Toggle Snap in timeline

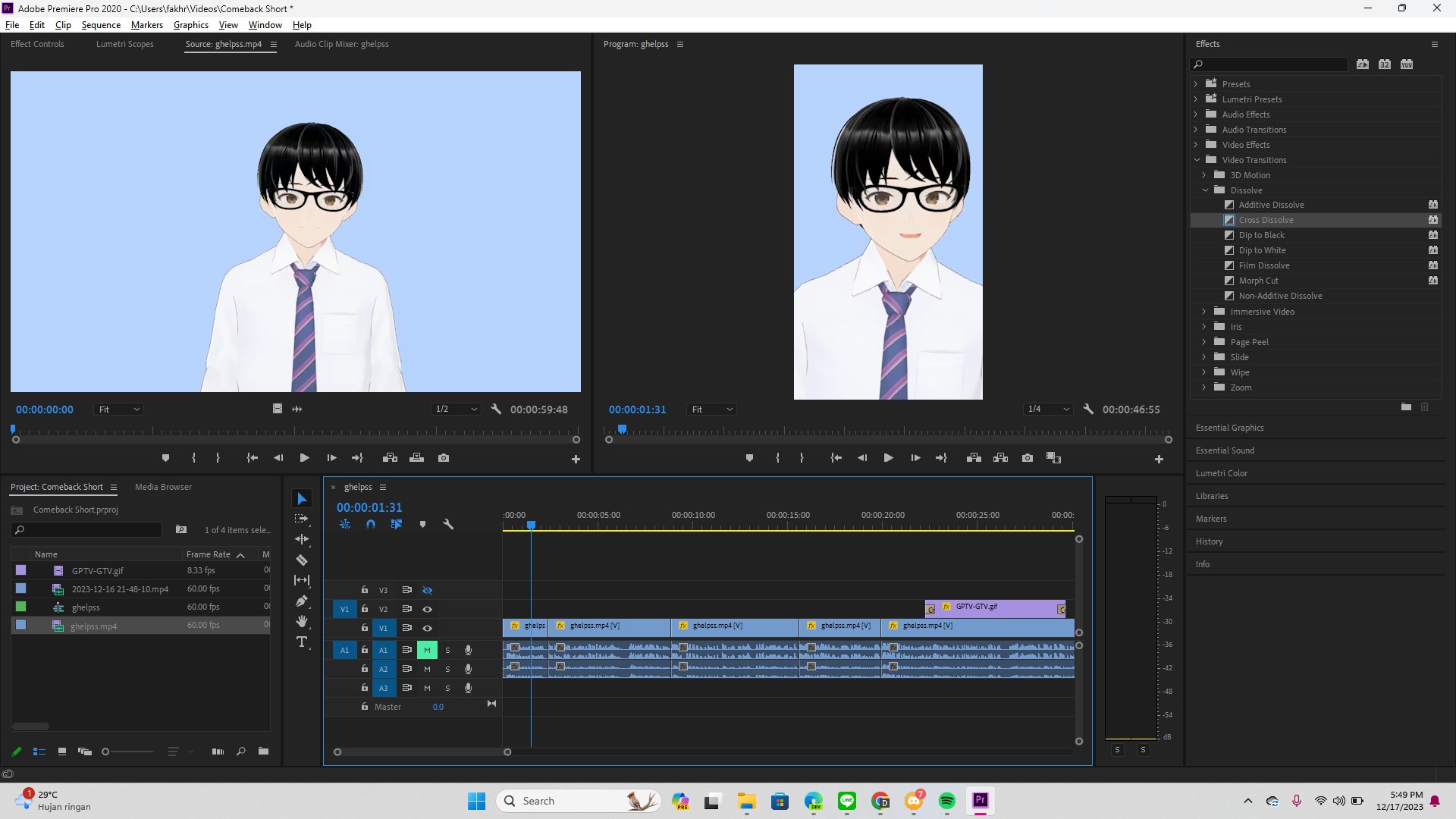371,524
